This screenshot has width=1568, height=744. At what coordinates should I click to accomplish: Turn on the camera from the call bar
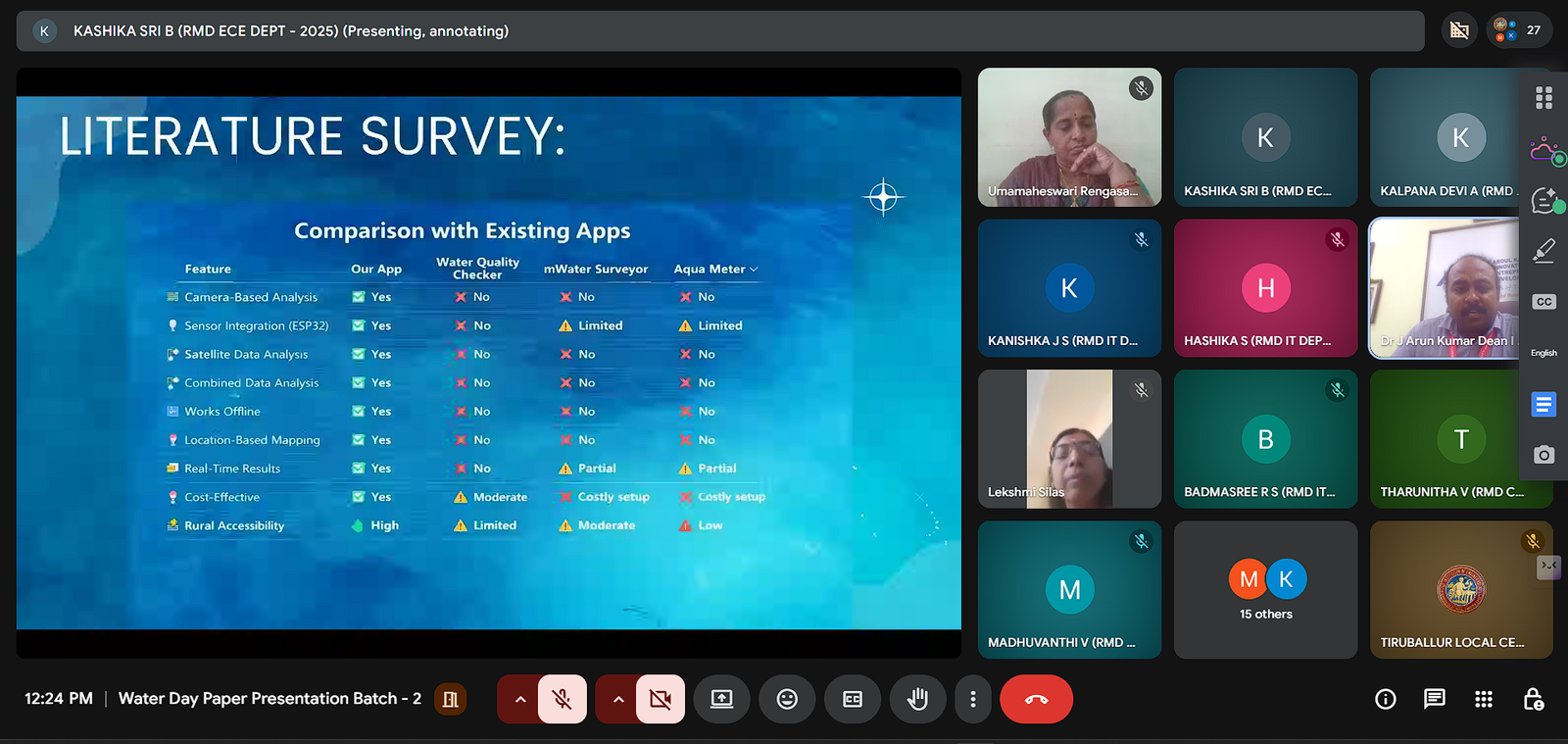pos(661,699)
